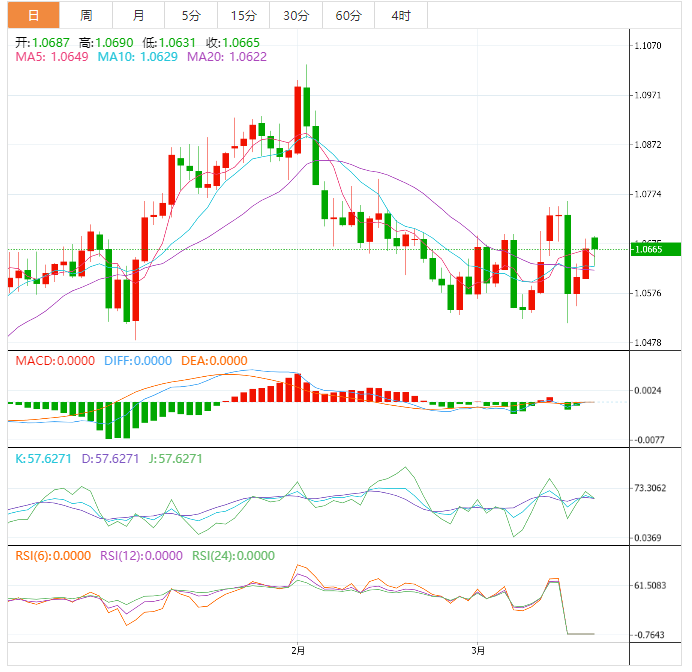Viewport: 692px width, 672px height.
Task: Choose the 30分 timeframe tab
Action: pyautogui.click(x=296, y=15)
